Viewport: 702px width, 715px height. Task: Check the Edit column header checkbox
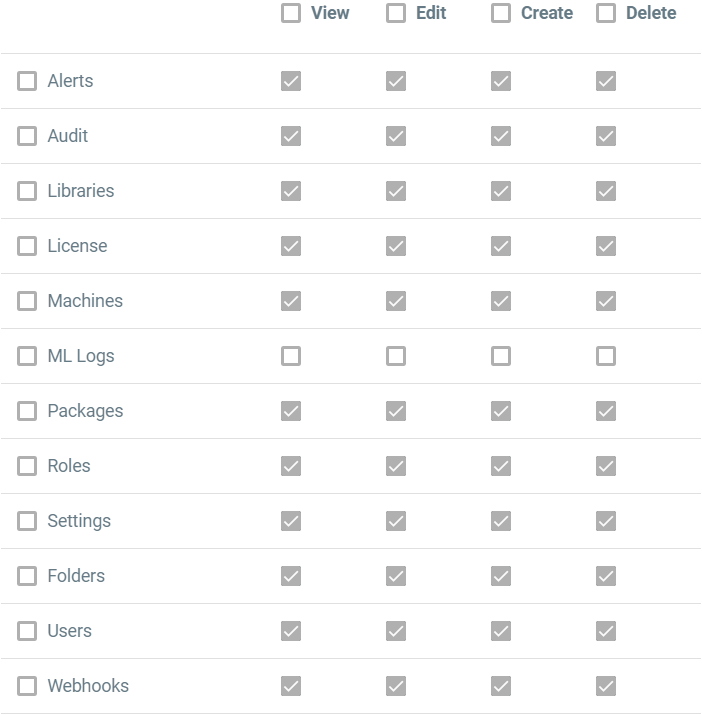[396, 13]
